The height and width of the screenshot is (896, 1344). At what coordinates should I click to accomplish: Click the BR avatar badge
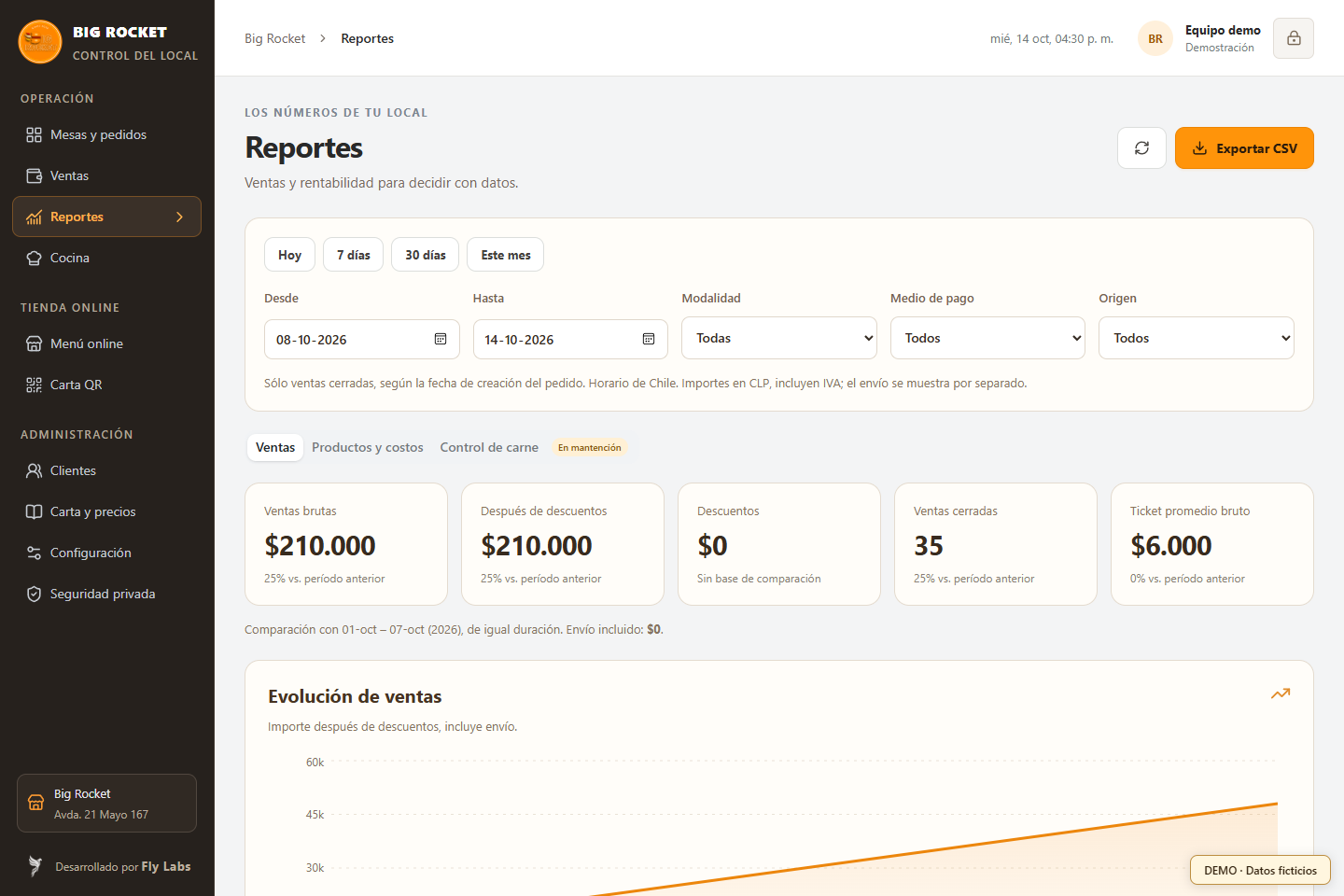(x=1155, y=38)
